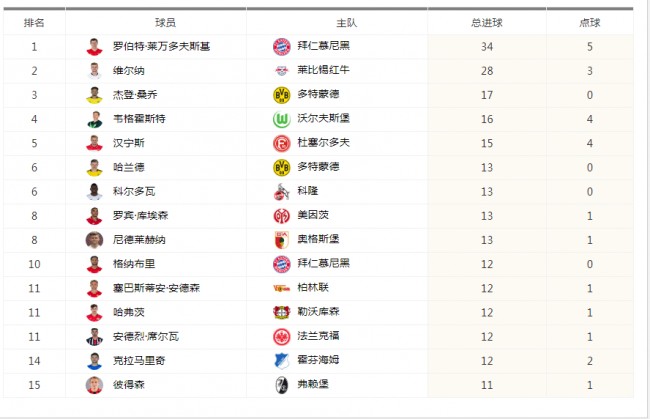650x419 pixels.
Task: Click the Köln club logo
Action: pos(281,191)
